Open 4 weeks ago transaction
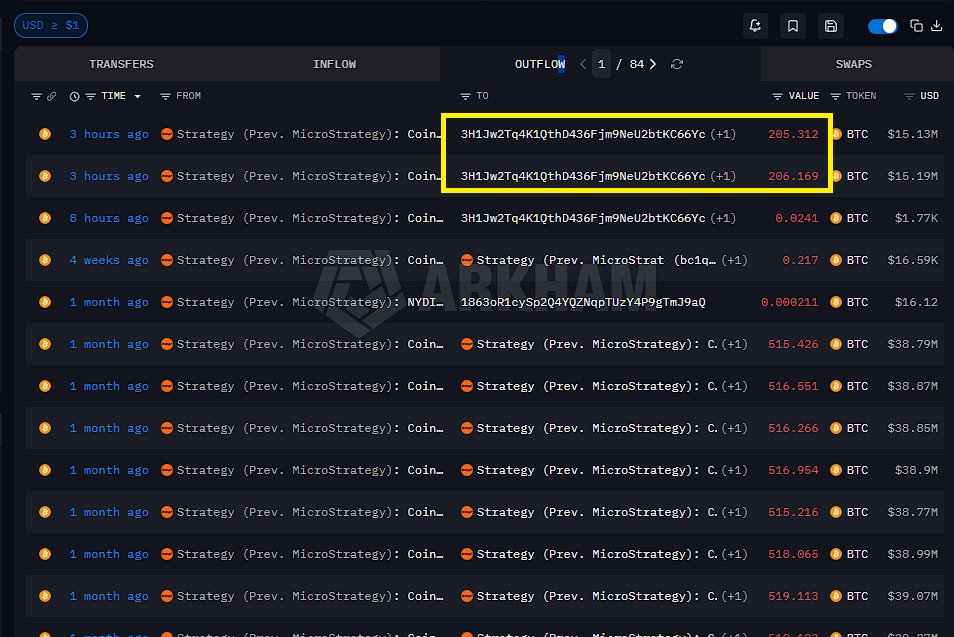 109,260
